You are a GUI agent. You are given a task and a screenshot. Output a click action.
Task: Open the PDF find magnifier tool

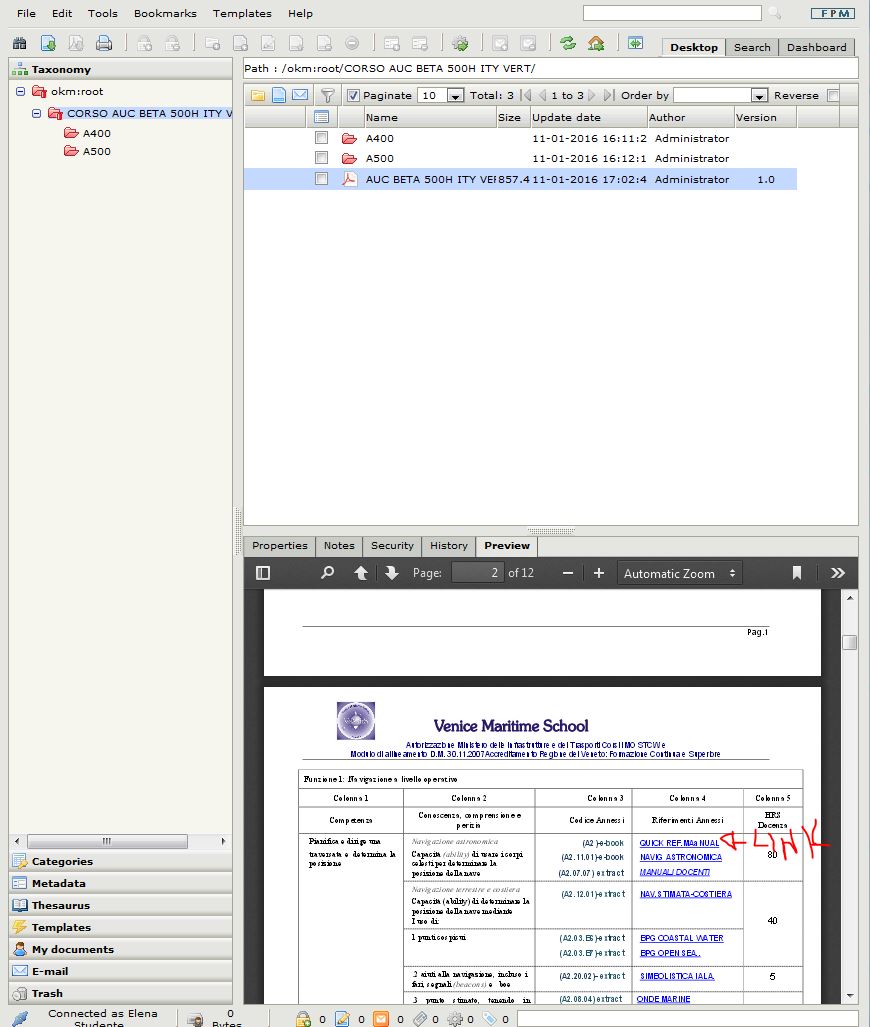(327, 573)
